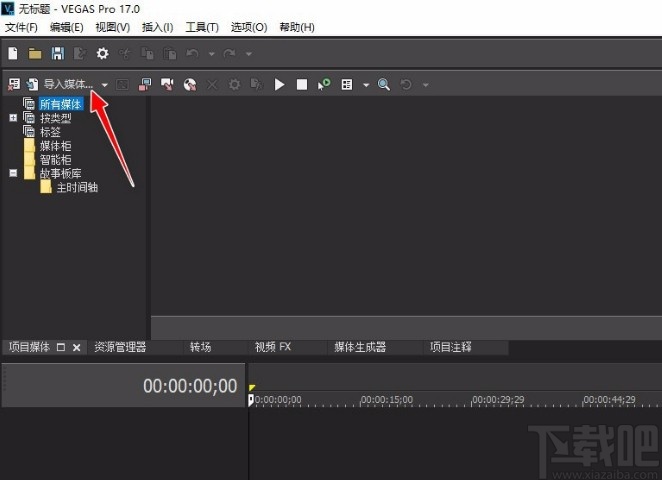This screenshot has width=662, height=480.
Task: Select 标签 in the media tree
Action: [50, 132]
